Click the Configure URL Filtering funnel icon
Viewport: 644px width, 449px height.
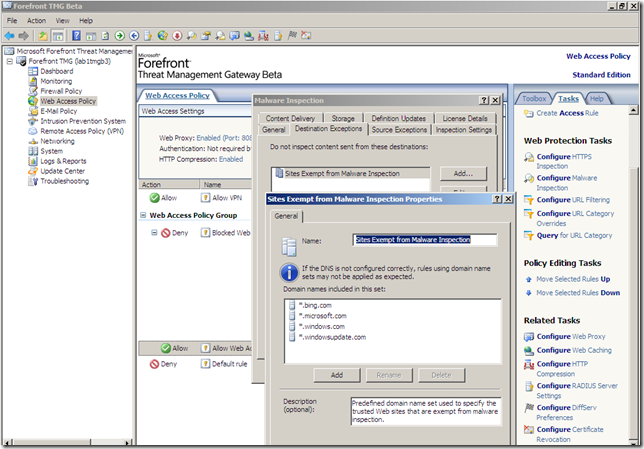(529, 200)
